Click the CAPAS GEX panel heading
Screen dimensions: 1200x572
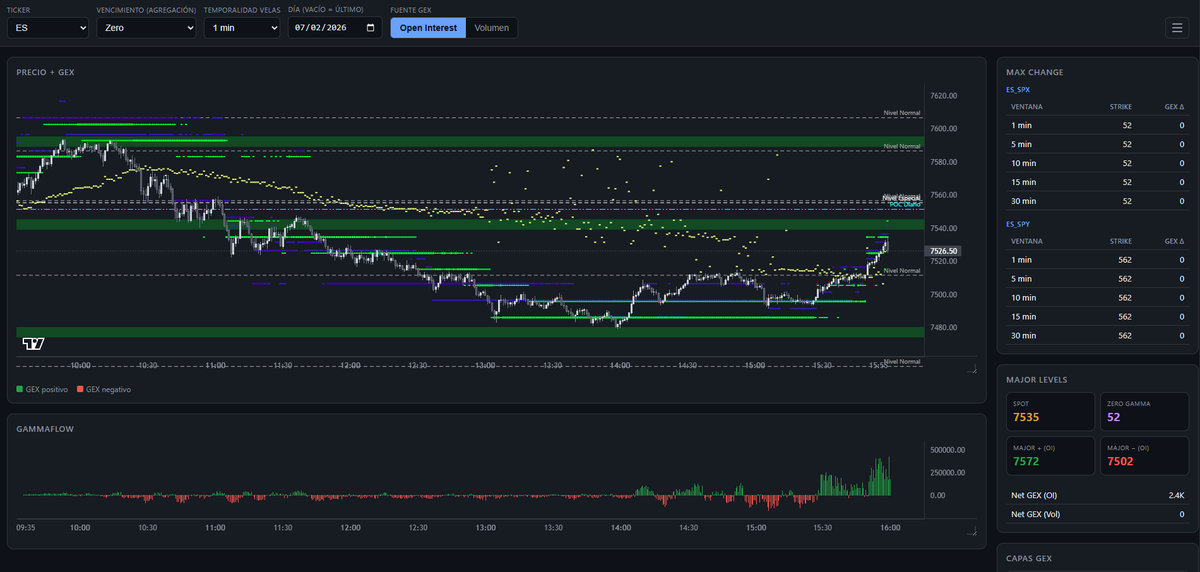coord(1029,558)
